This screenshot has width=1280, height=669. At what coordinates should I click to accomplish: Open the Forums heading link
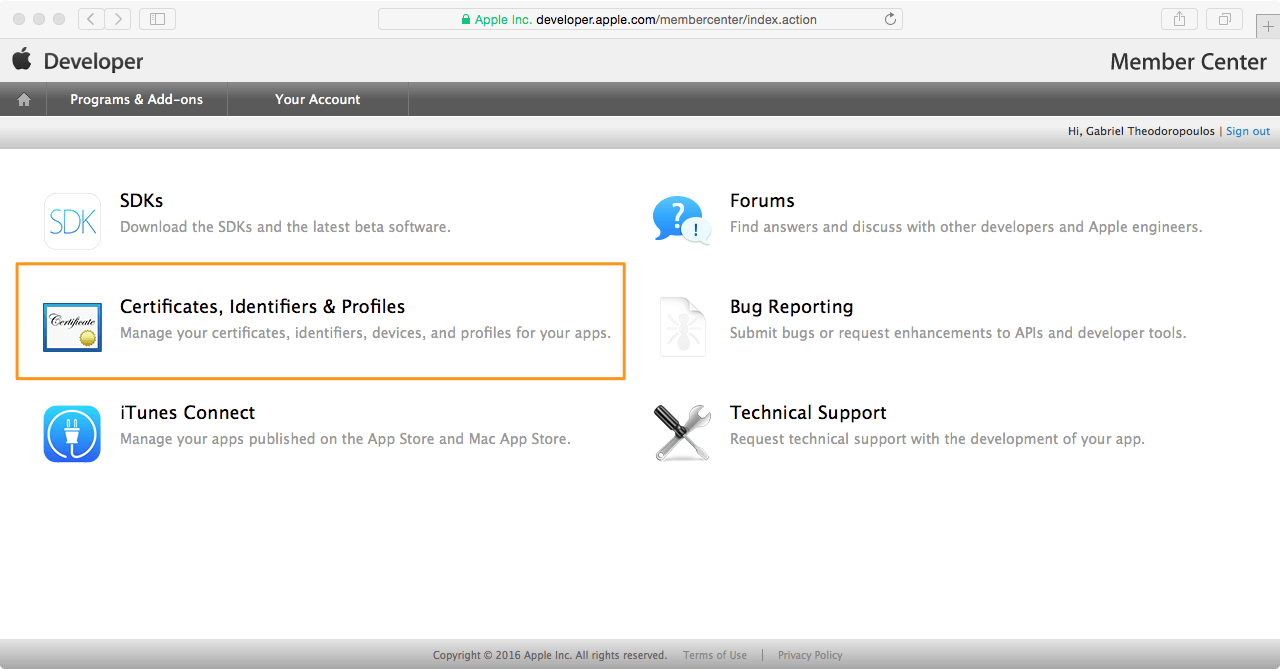pos(762,200)
